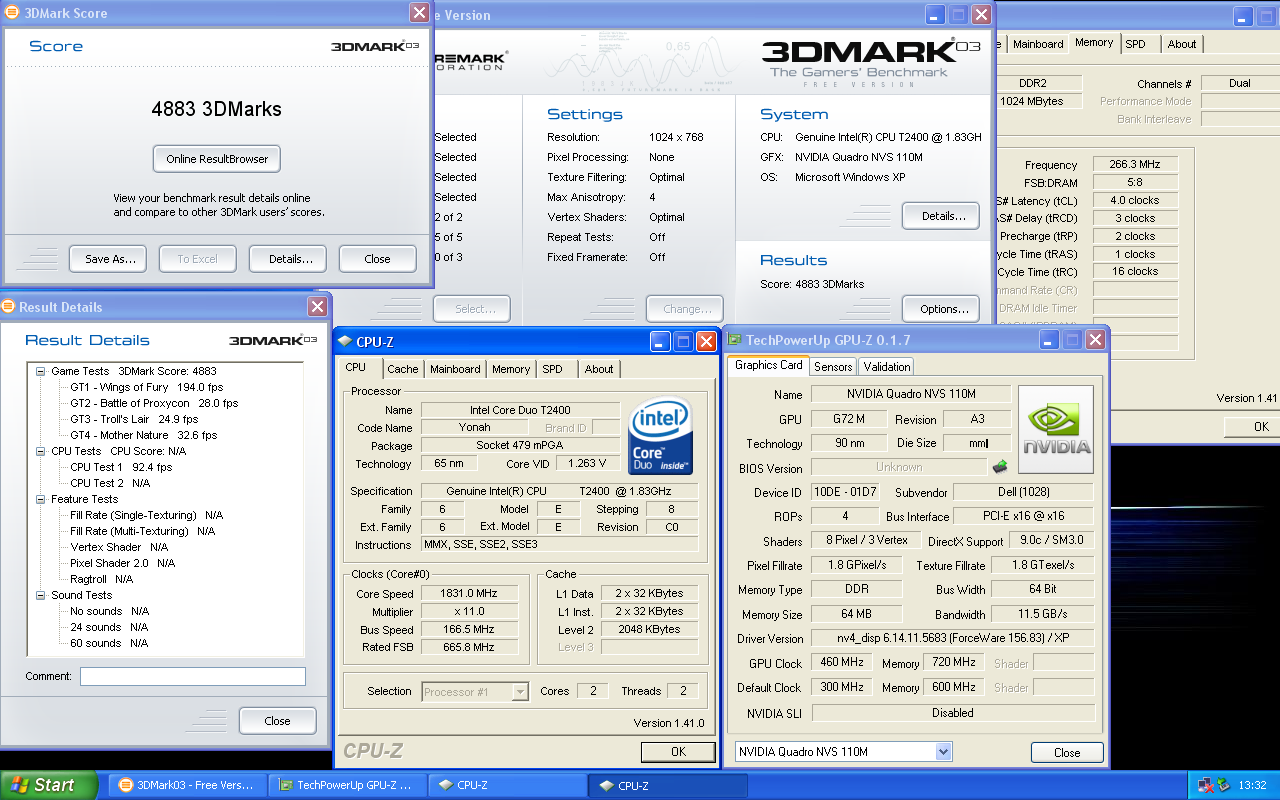1280x800 pixels.
Task: Click the 3DMARK03 logo in the Score window
Action: point(375,46)
